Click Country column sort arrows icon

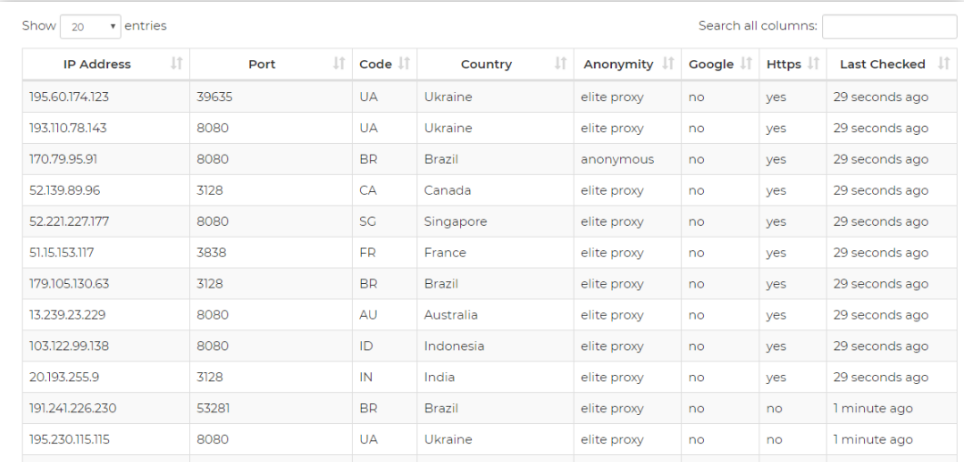tap(561, 63)
